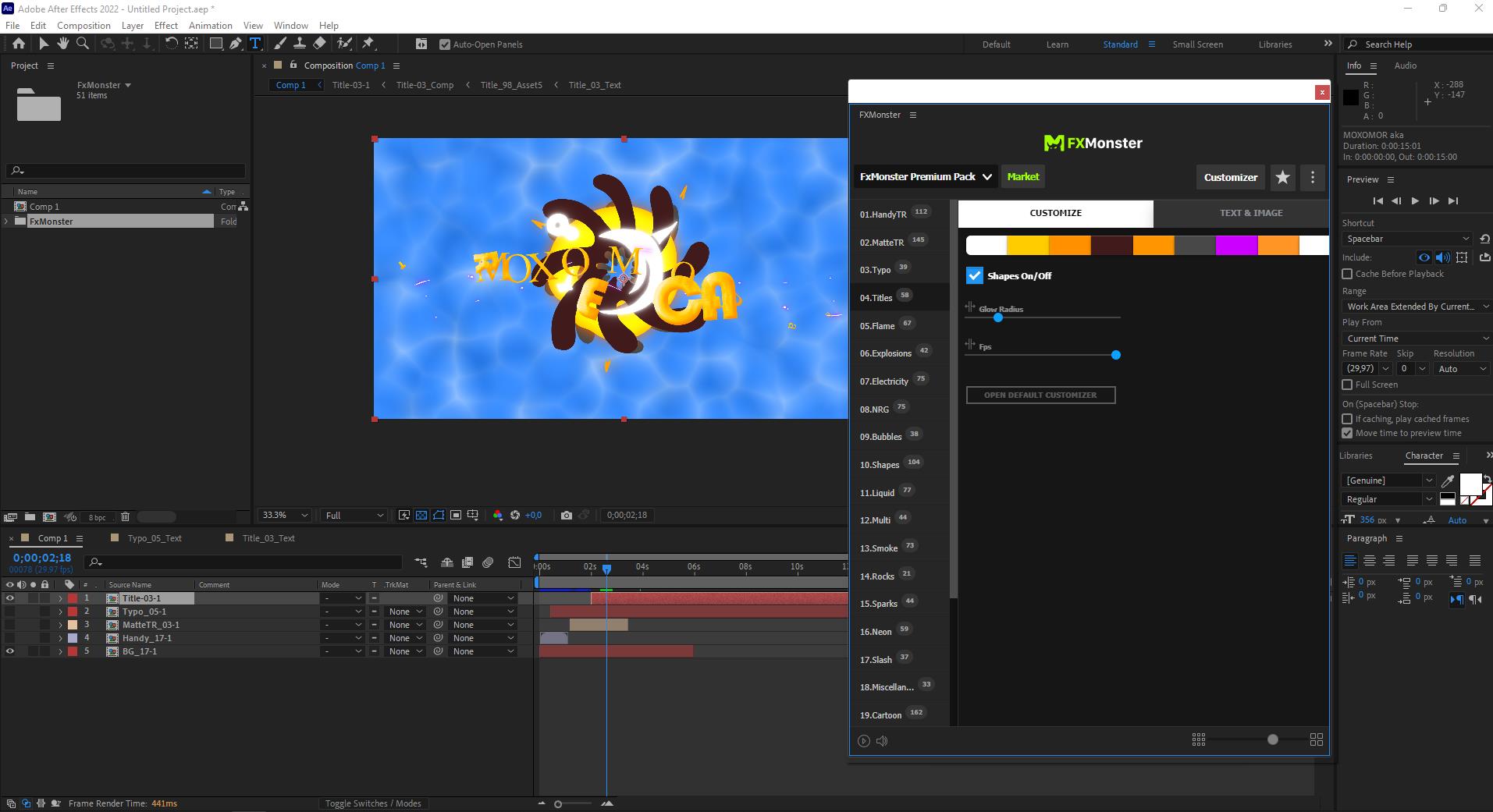This screenshot has width=1493, height=812.
Task: Click the magenta color swatch
Action: 1236,246
